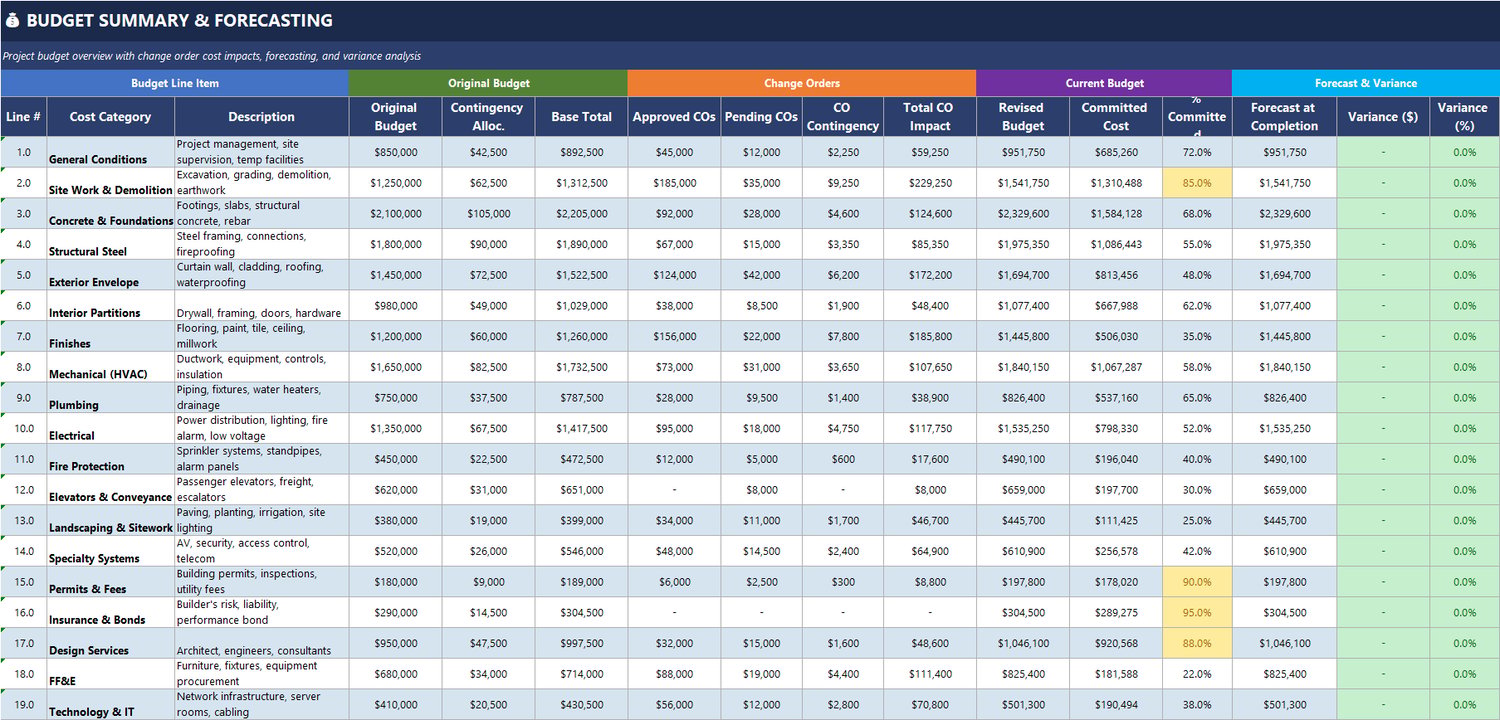Screen dimensions: 1500x720
Task: Select the 'Elevators & Conveyance' category cell
Action: click(111, 490)
